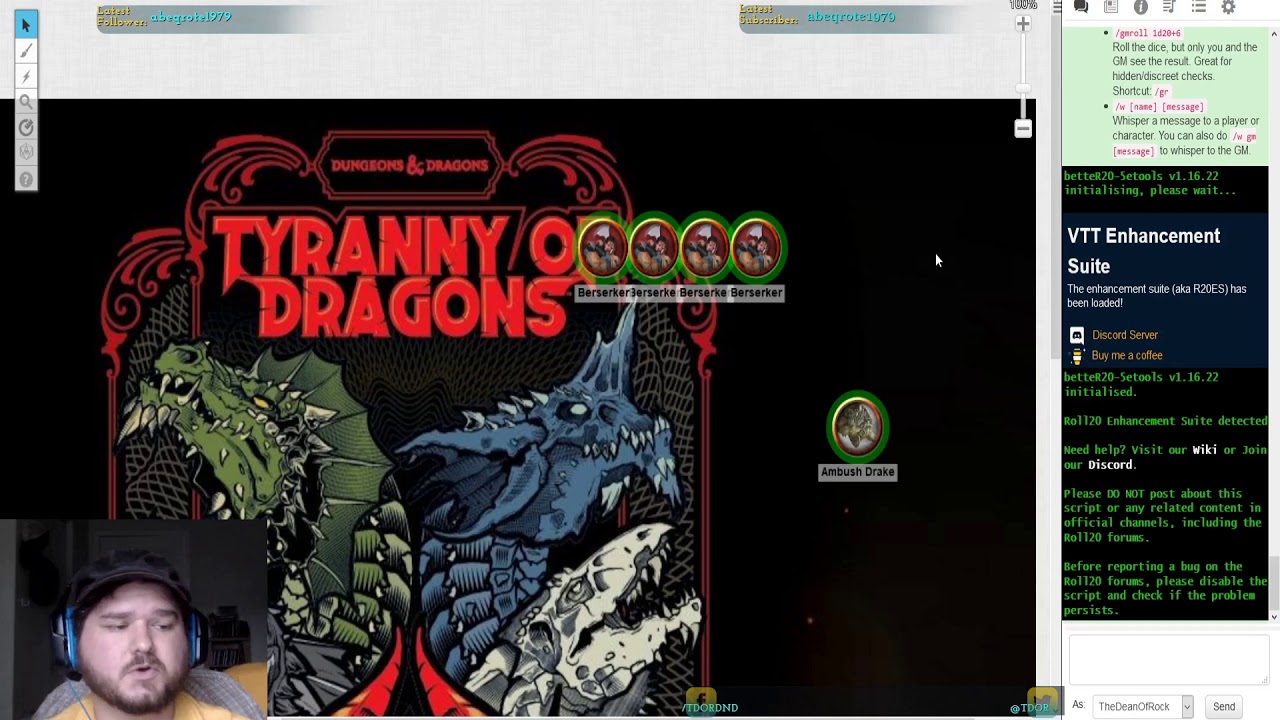Click the Discord logo icon

pos(1077,335)
